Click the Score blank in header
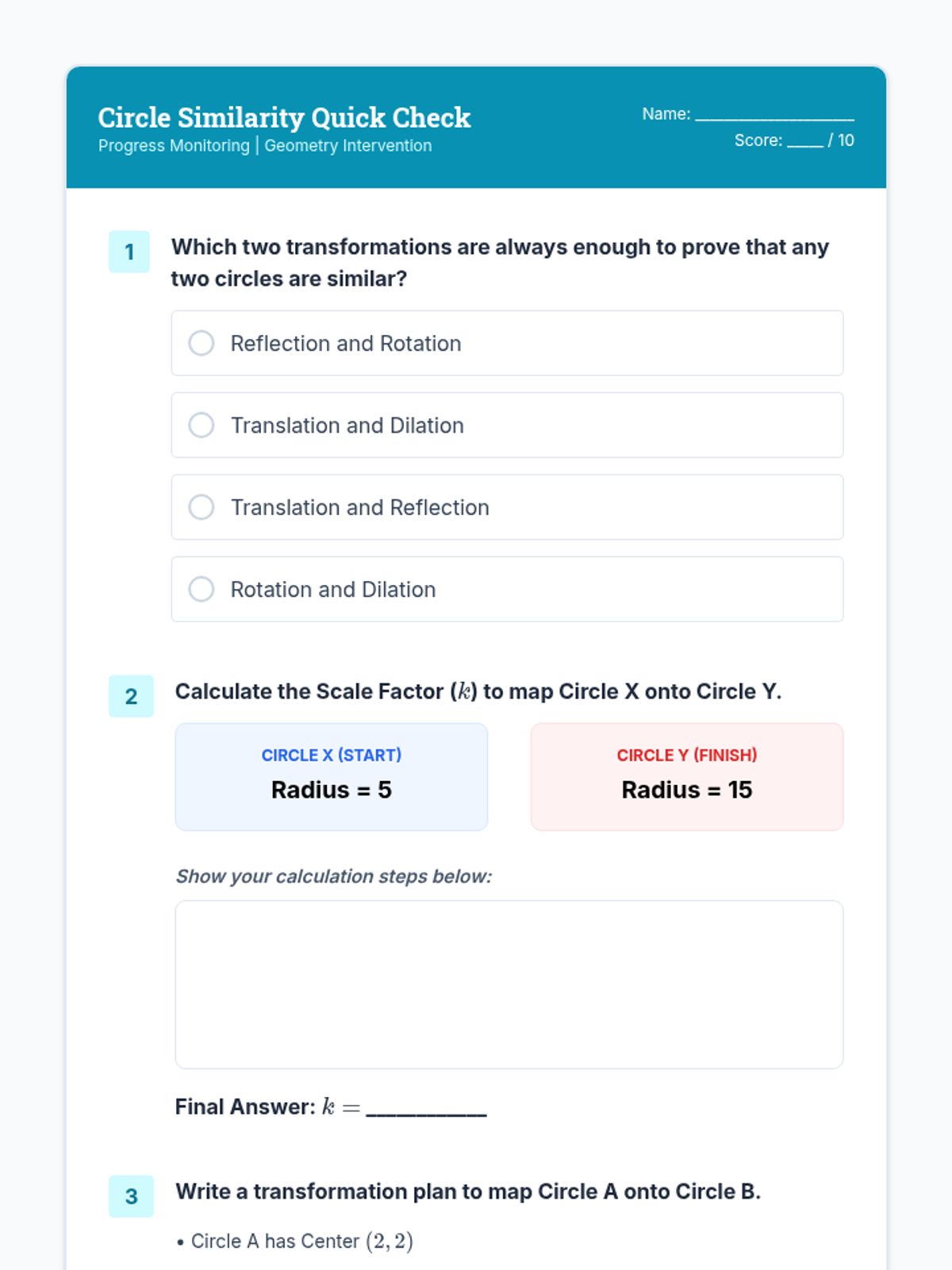 [x=804, y=142]
